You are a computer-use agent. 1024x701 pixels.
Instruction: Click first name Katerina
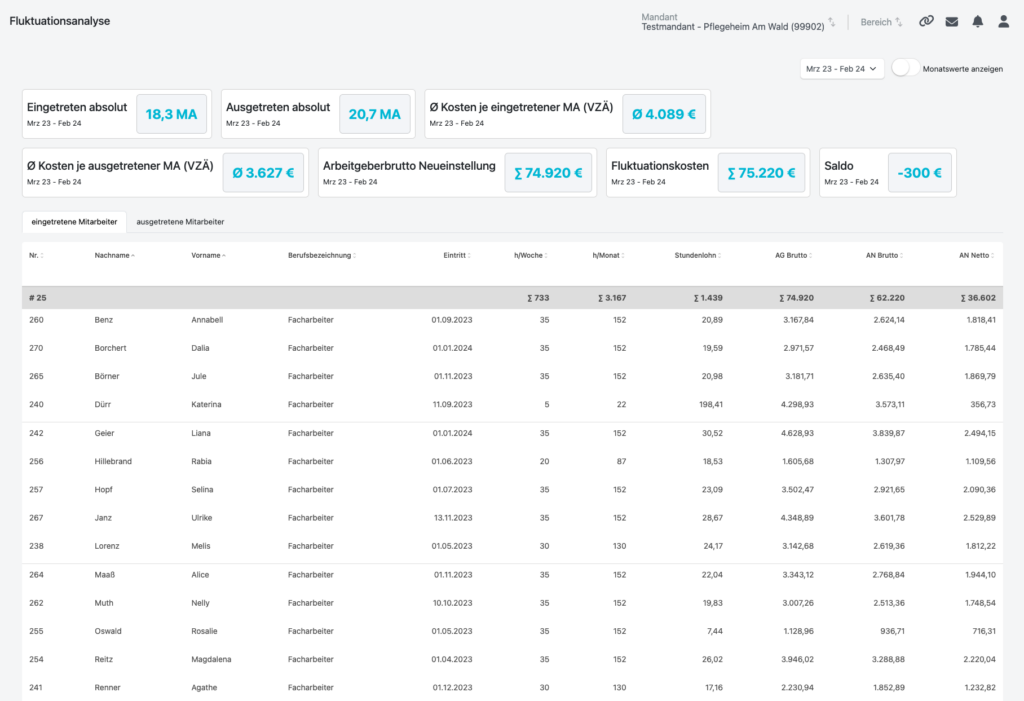click(x=206, y=404)
